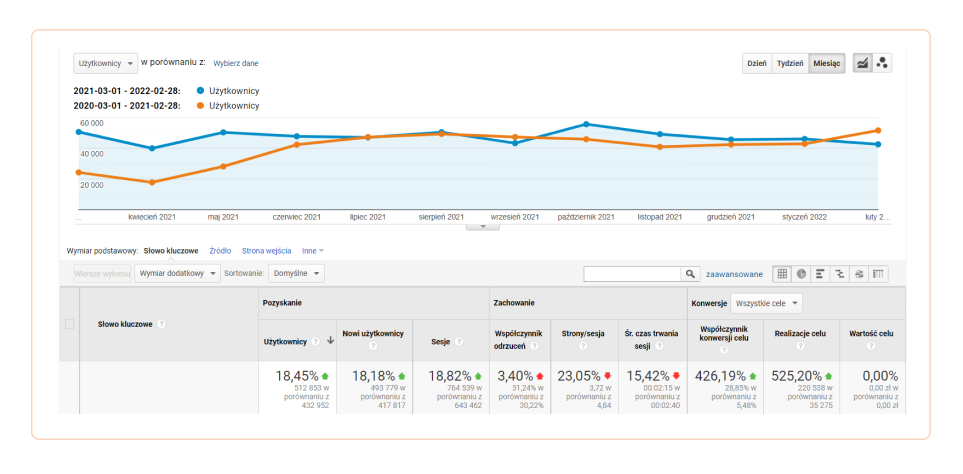Click the czerwiec 2021 axis label

(x=297, y=217)
